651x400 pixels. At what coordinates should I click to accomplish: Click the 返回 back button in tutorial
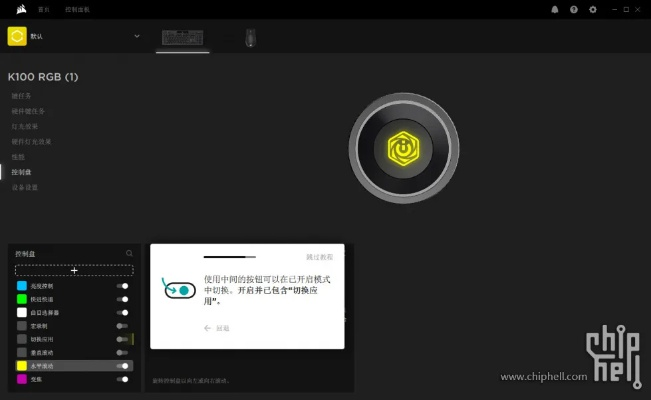tap(218, 328)
